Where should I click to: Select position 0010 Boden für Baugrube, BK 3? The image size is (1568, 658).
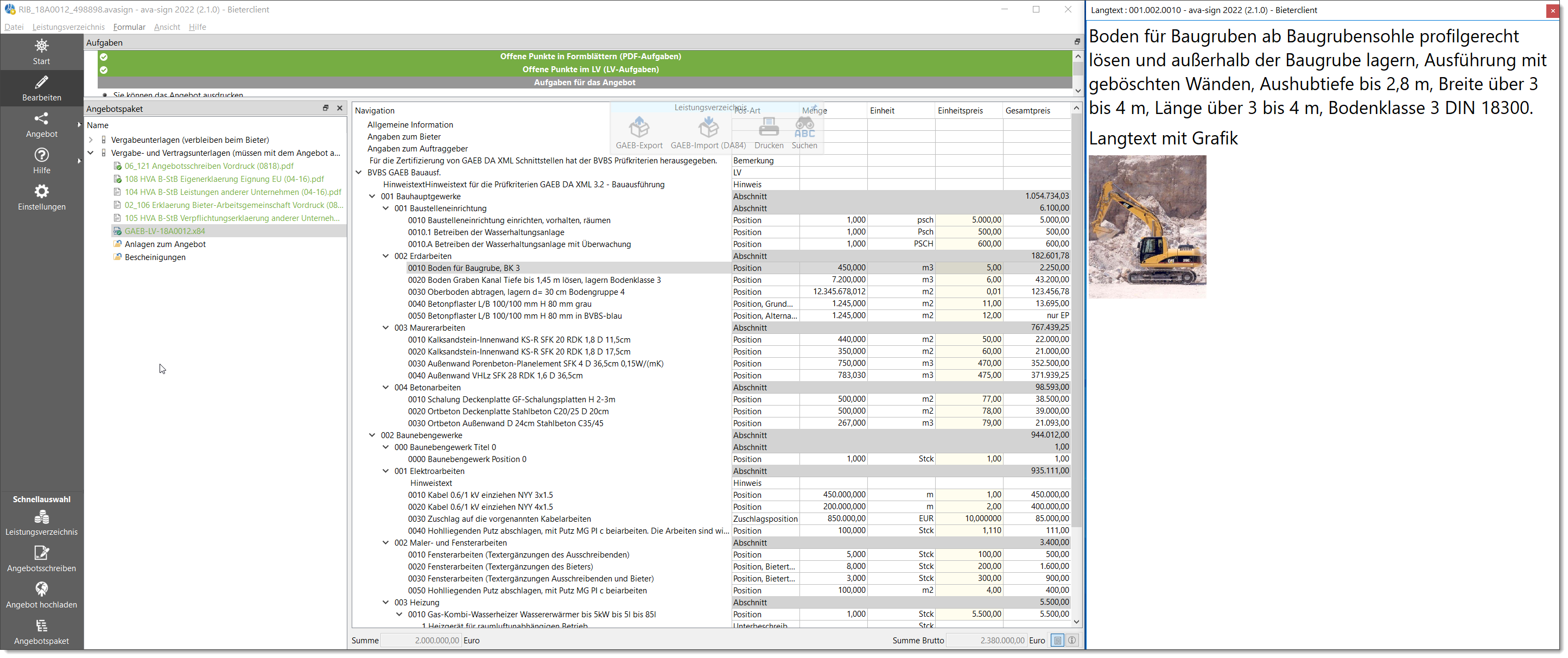coord(463,268)
